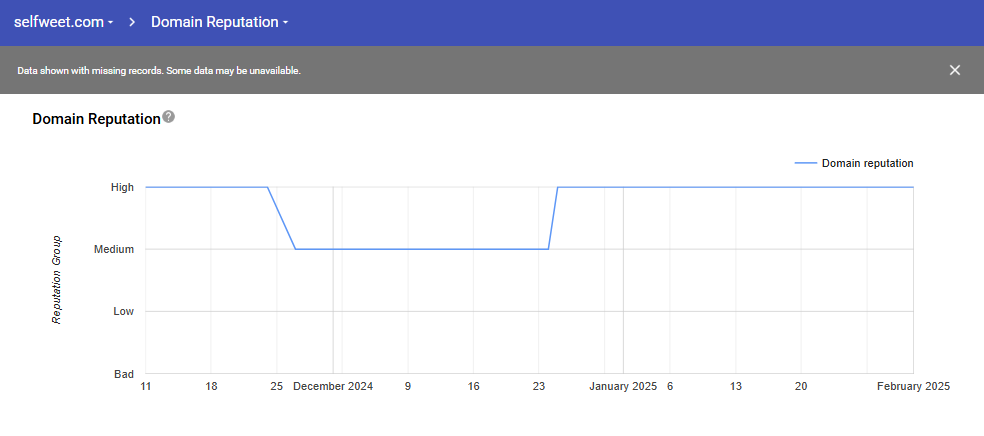
Task: Click the Bad reputation axis label
Action: (124, 374)
